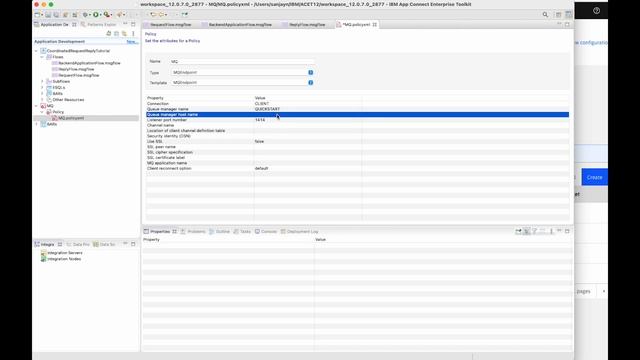Click the info icon next to Type

coord(311,72)
